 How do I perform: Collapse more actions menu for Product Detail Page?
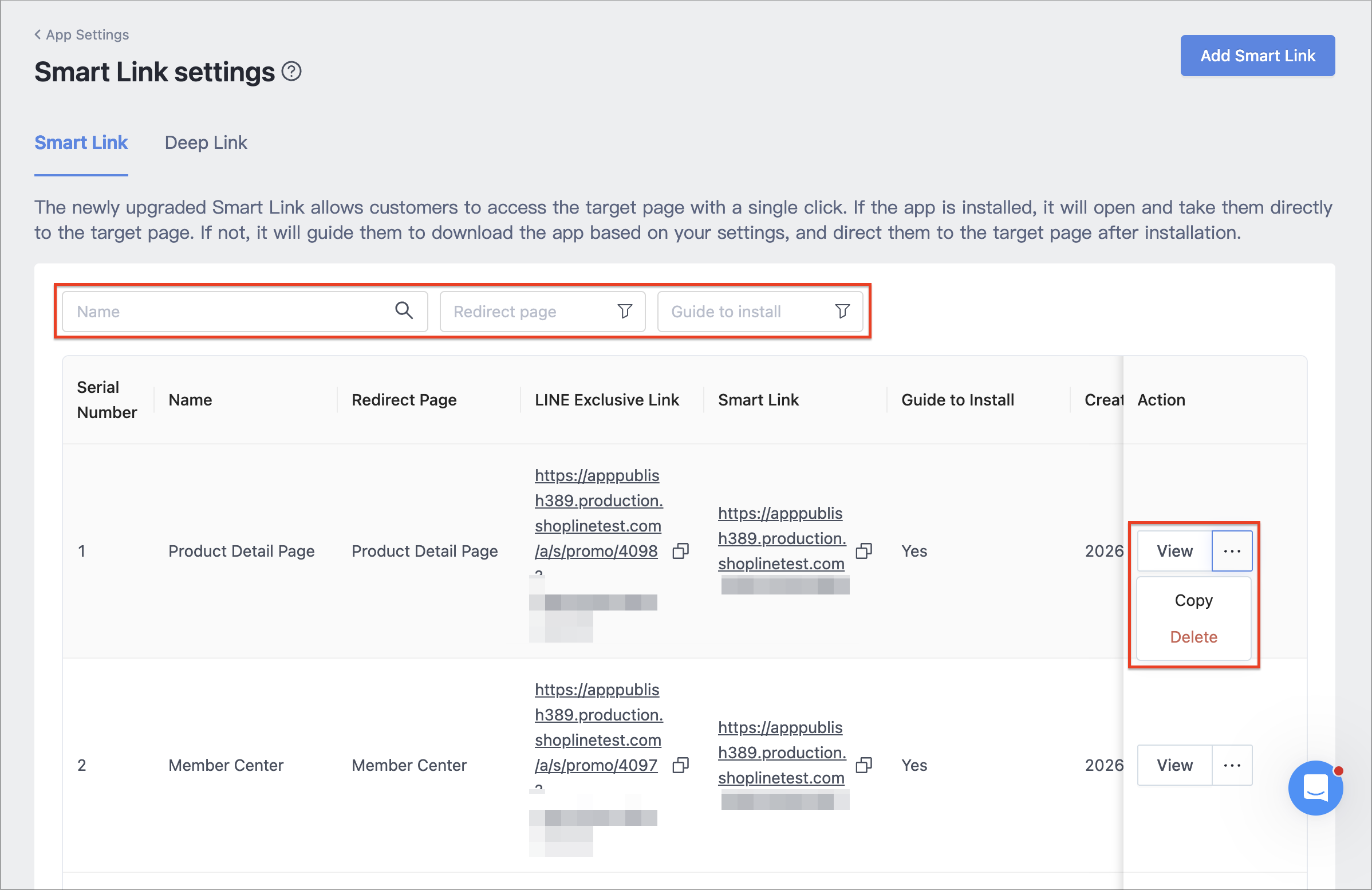coord(1232,551)
